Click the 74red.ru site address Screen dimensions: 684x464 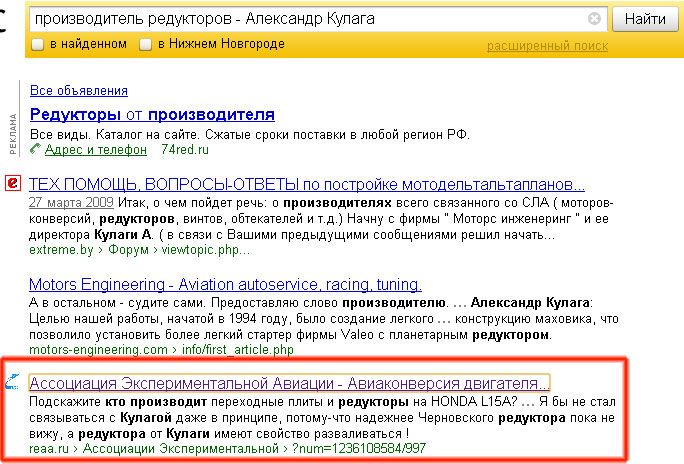[x=185, y=150]
